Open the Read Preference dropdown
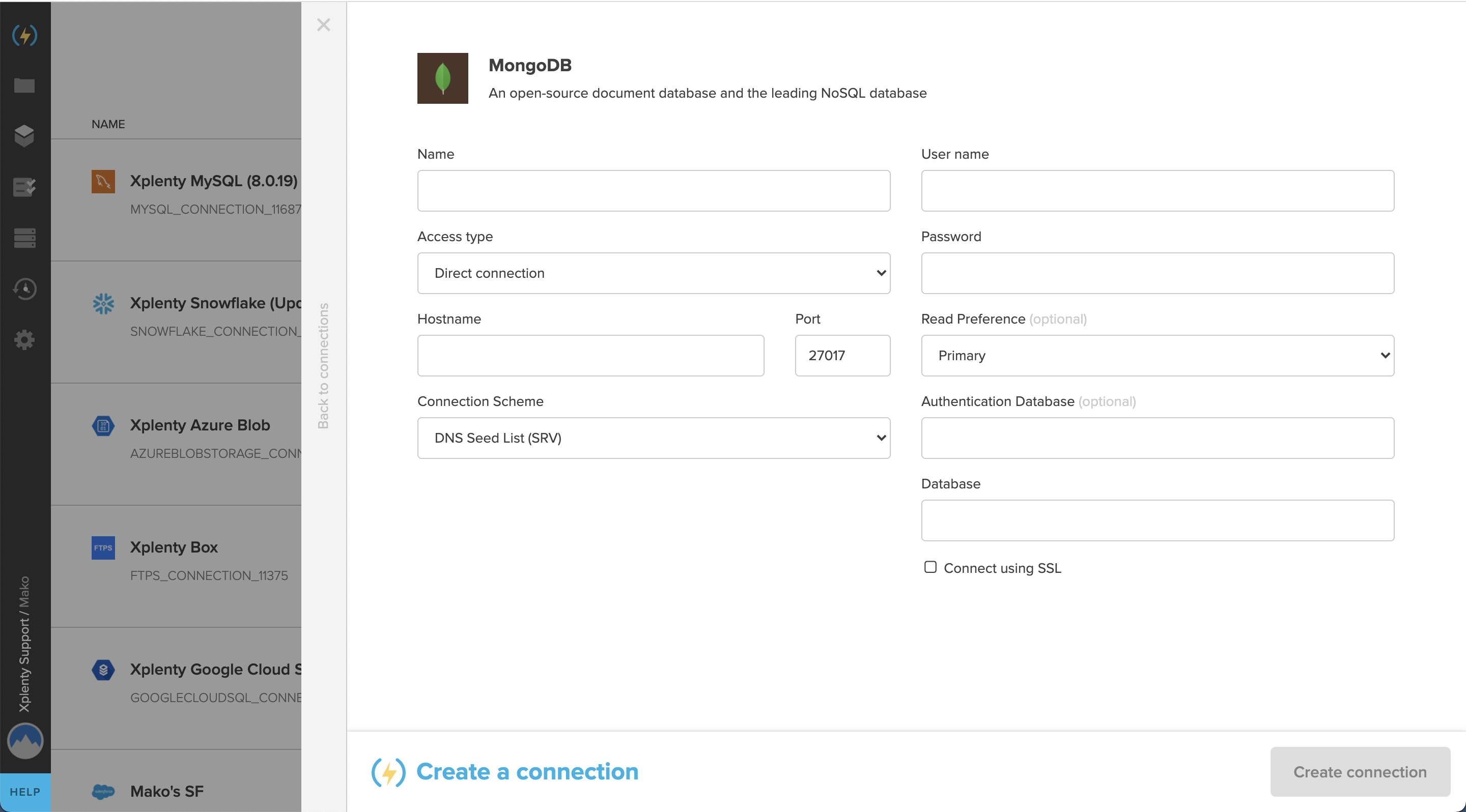Image resolution: width=1466 pixels, height=812 pixels. pyautogui.click(x=1157, y=356)
